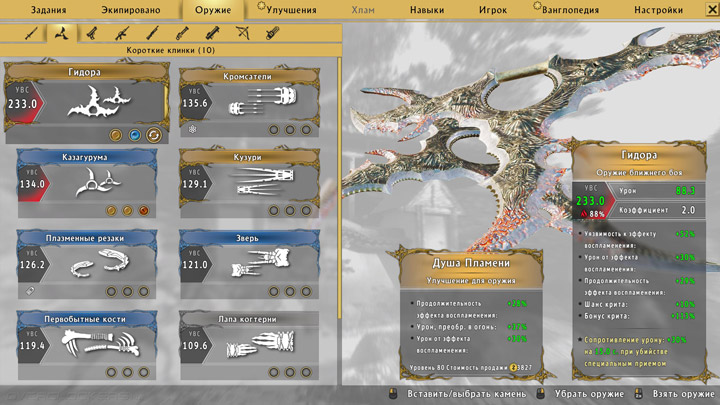Select the Кромсатели weapon card
Image resolution: width=720 pixels, height=405 pixels.
click(249, 103)
